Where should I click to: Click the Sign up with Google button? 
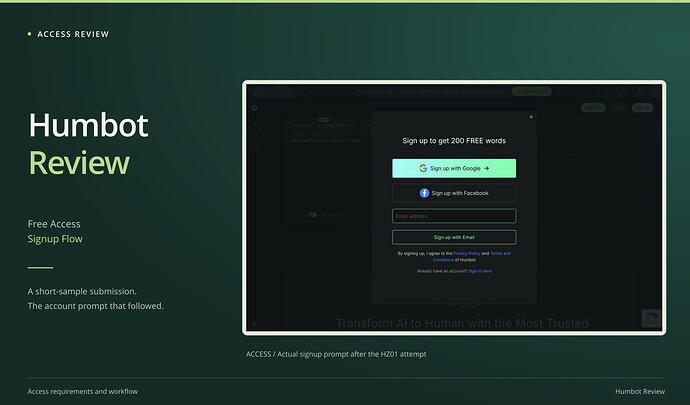coord(454,168)
